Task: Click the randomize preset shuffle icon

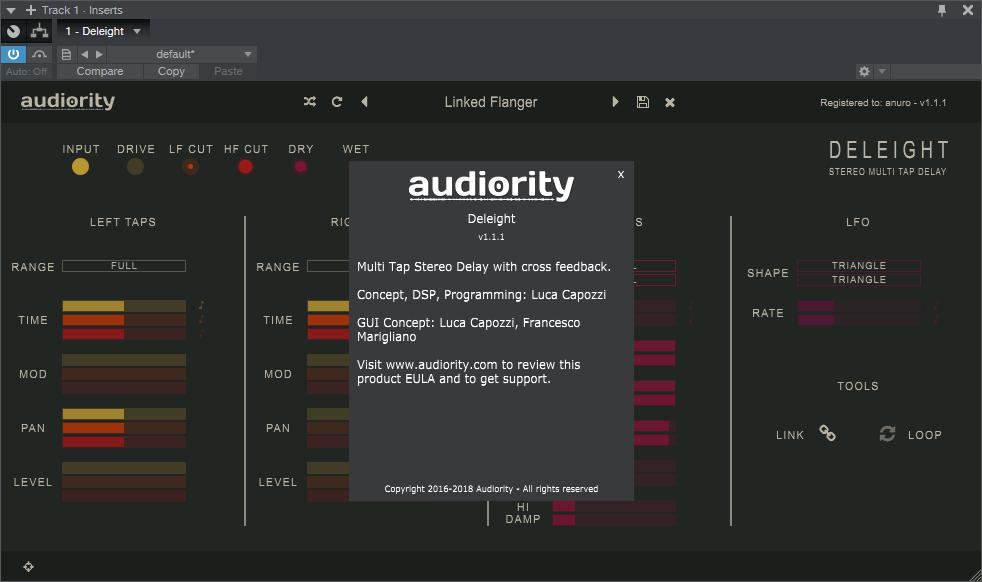Action: coord(309,101)
